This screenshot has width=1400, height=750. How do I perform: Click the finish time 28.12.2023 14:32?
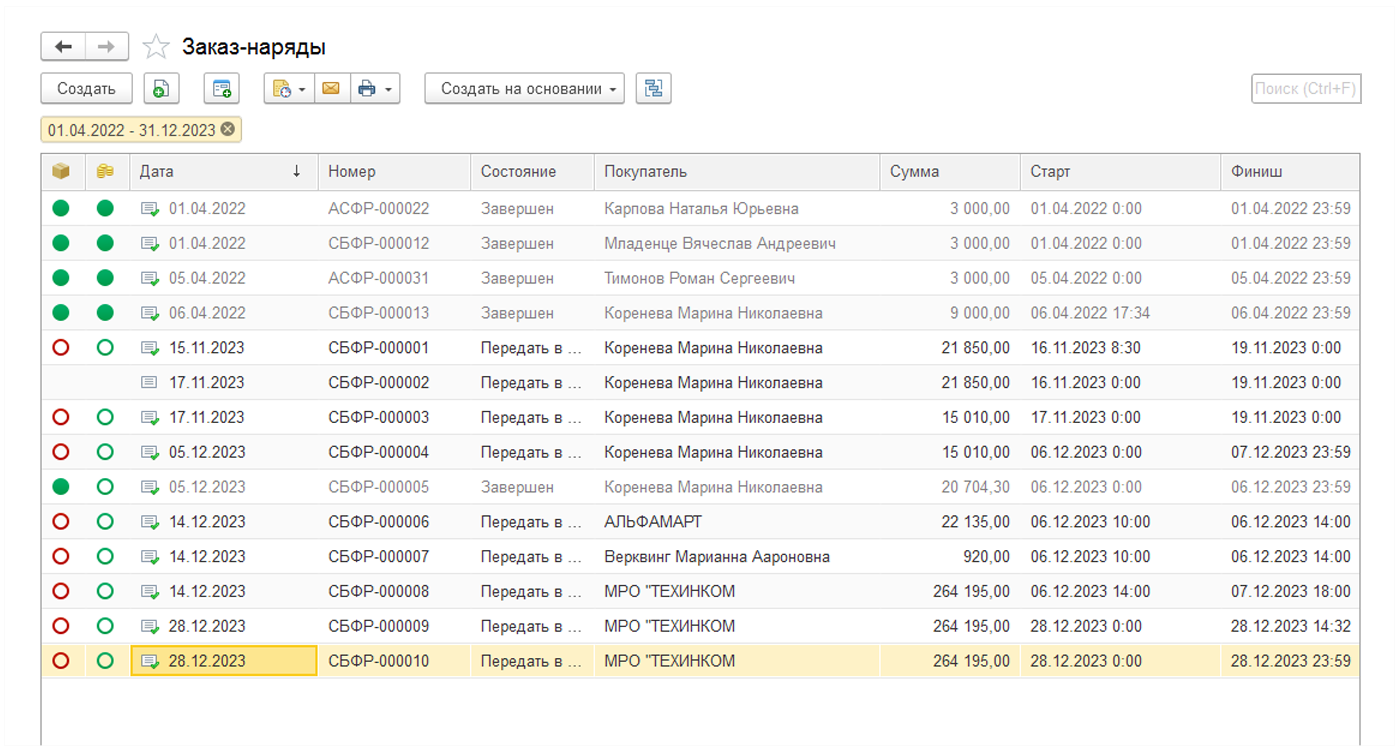coord(1291,626)
